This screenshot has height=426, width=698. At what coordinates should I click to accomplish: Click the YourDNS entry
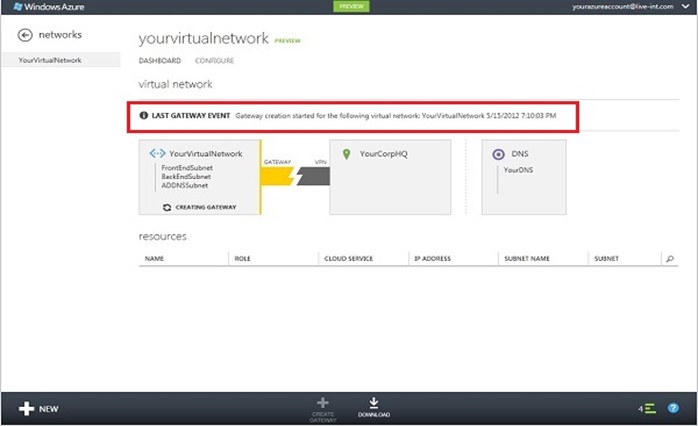[518, 170]
